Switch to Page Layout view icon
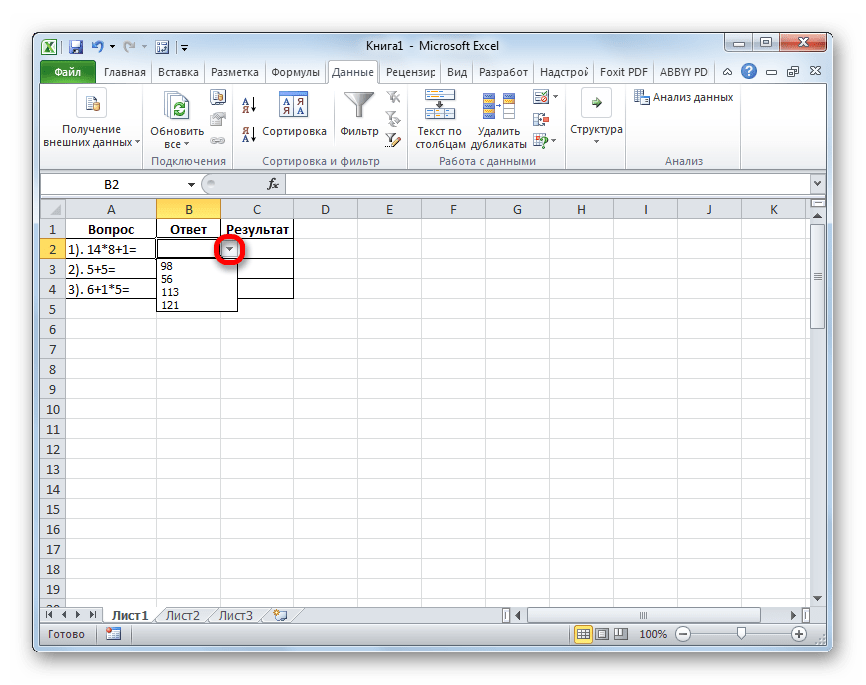Viewport: 866px width, 685px height. (602, 634)
